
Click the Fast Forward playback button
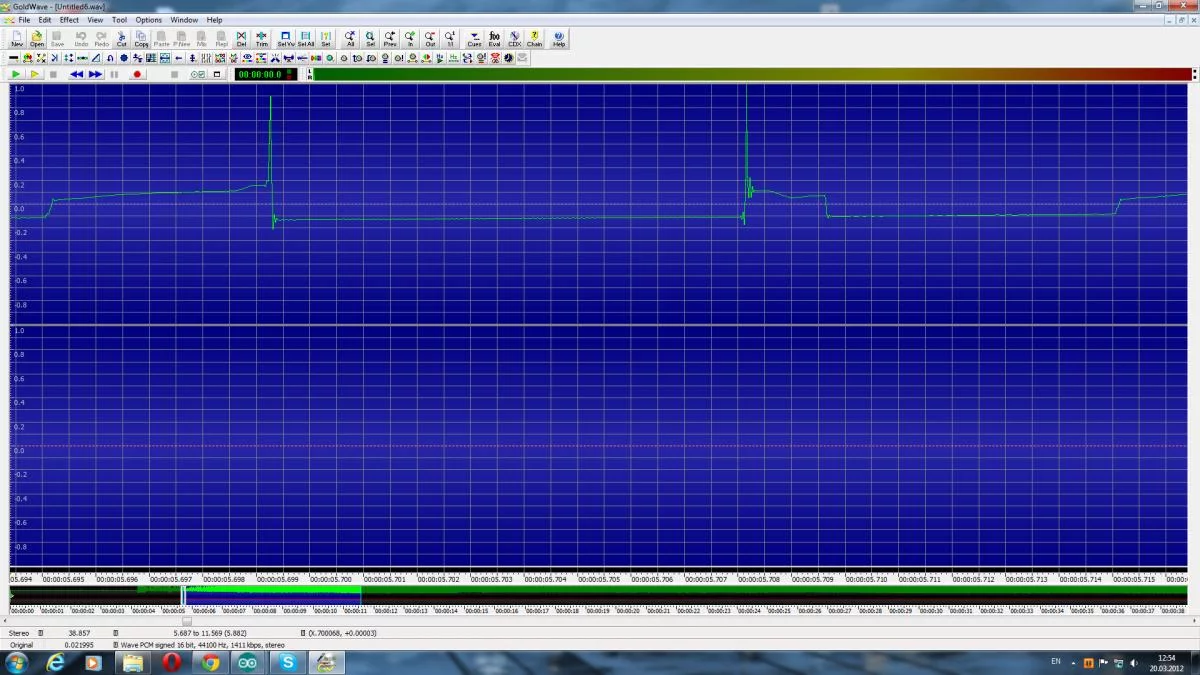coord(95,74)
